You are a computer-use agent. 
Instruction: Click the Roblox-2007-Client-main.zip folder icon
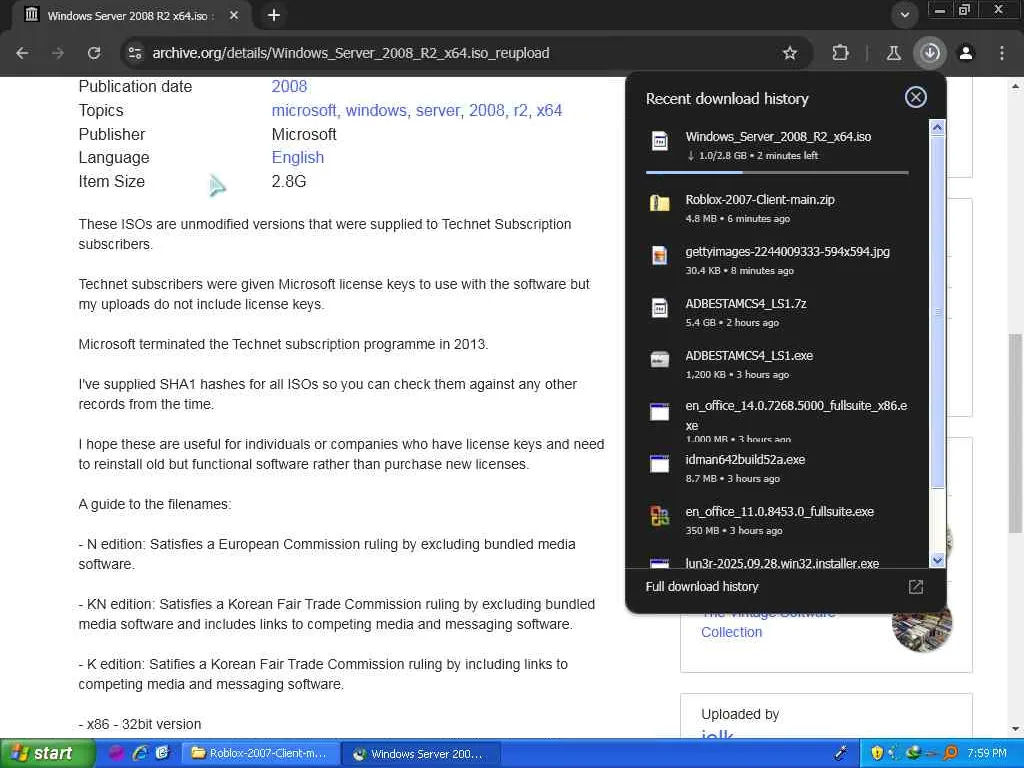(x=660, y=203)
